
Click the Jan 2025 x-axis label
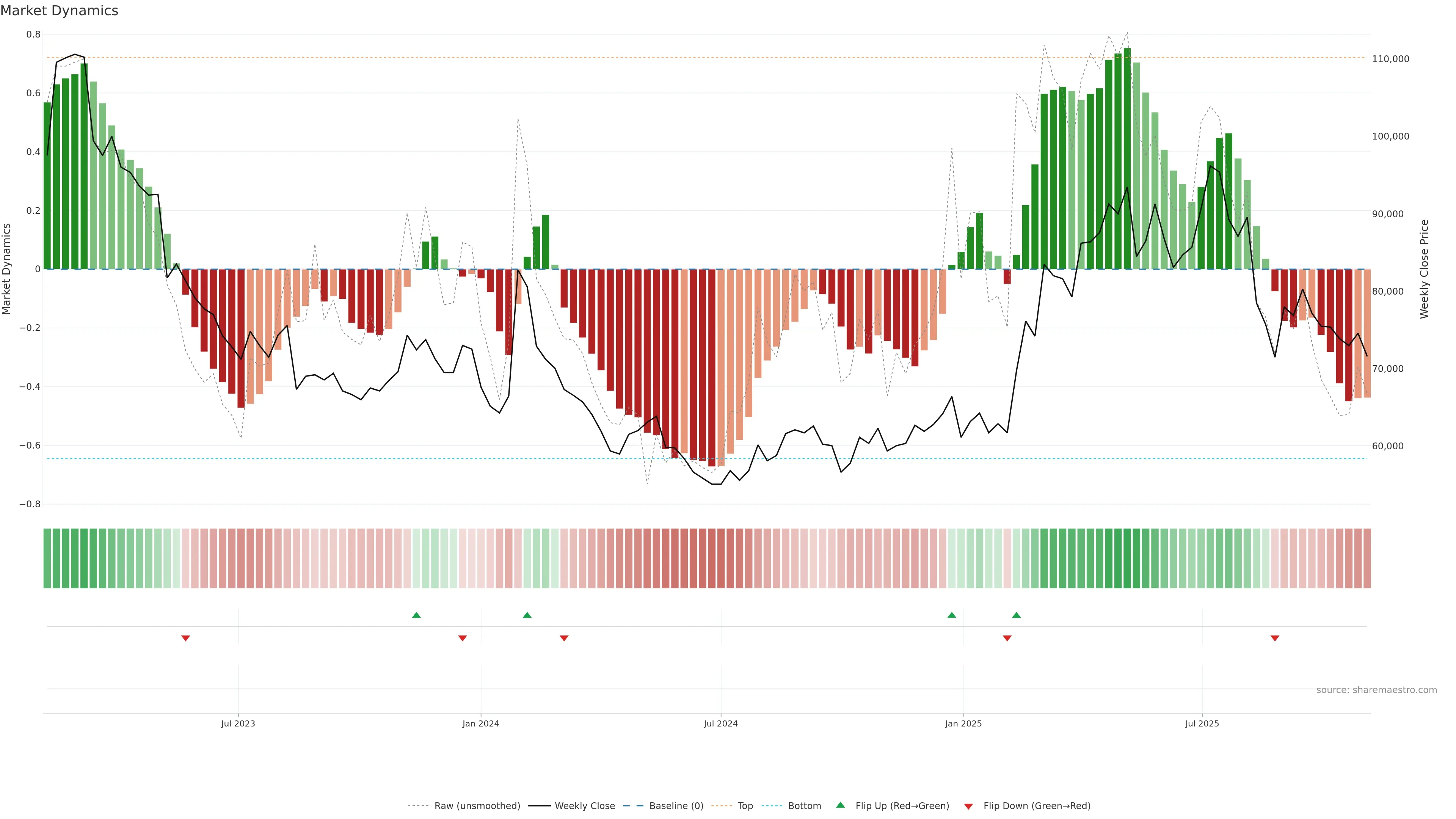point(963,723)
